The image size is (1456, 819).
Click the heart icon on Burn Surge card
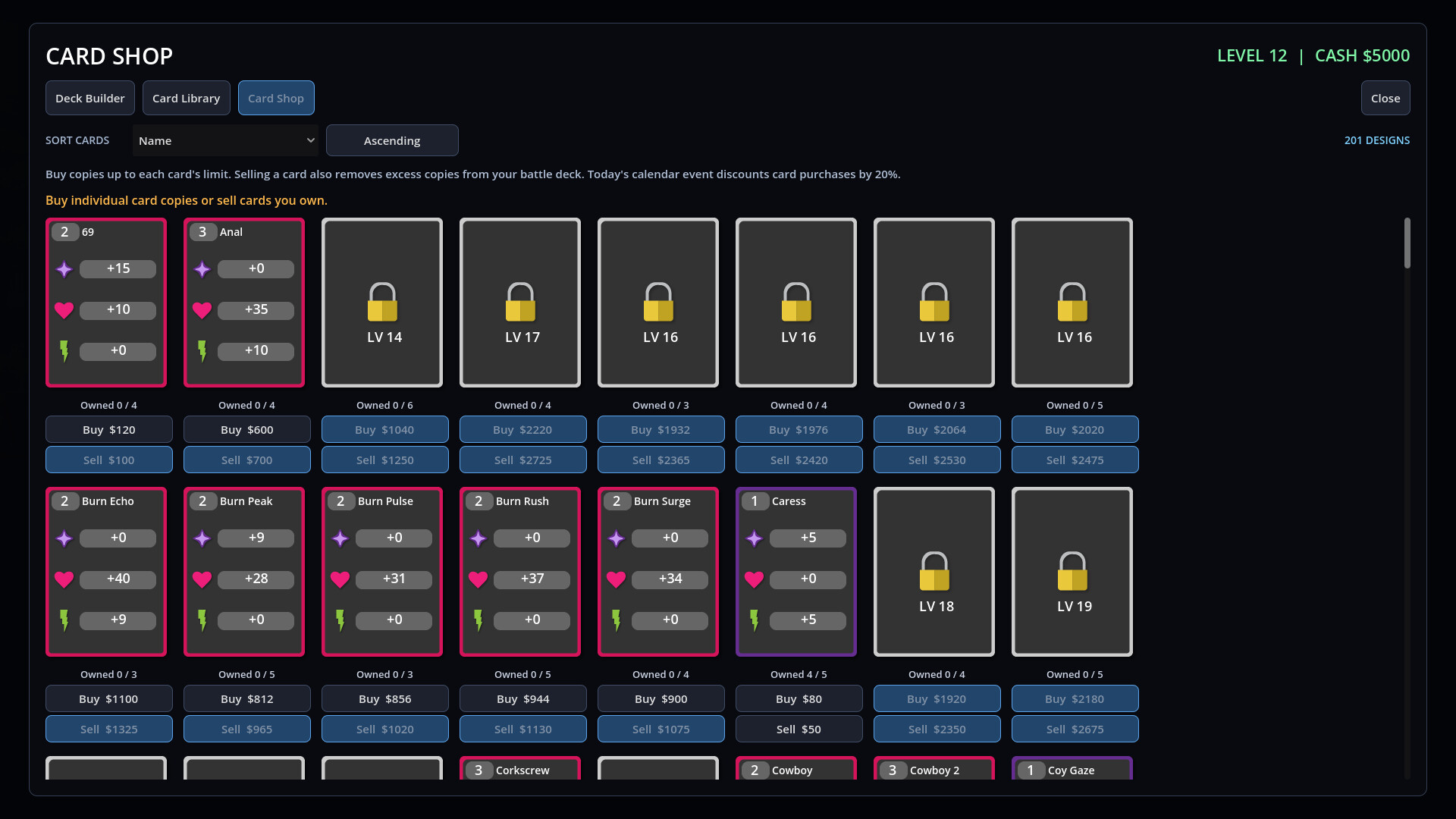[x=617, y=579]
